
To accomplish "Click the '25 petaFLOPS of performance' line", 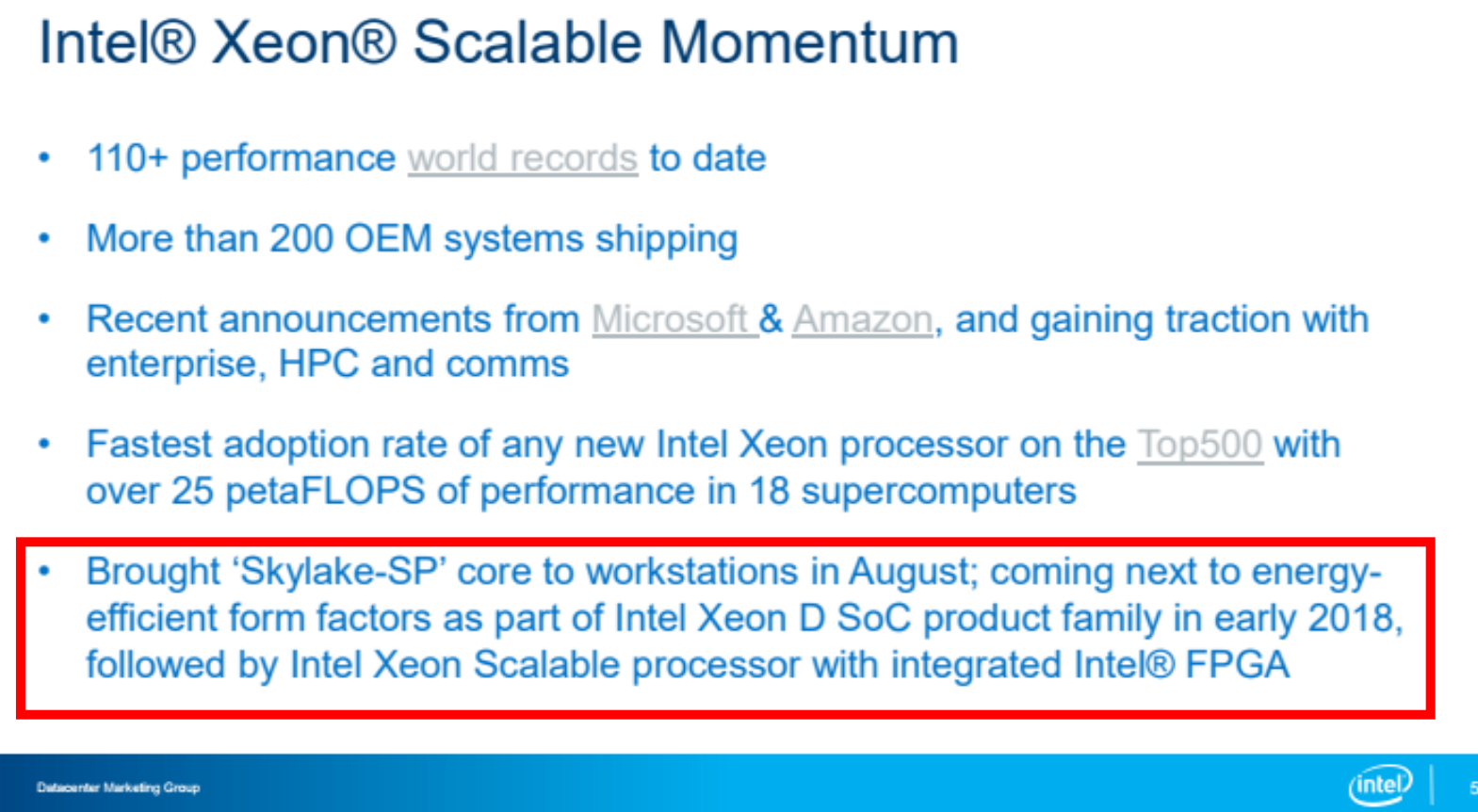I will pos(581,491).
